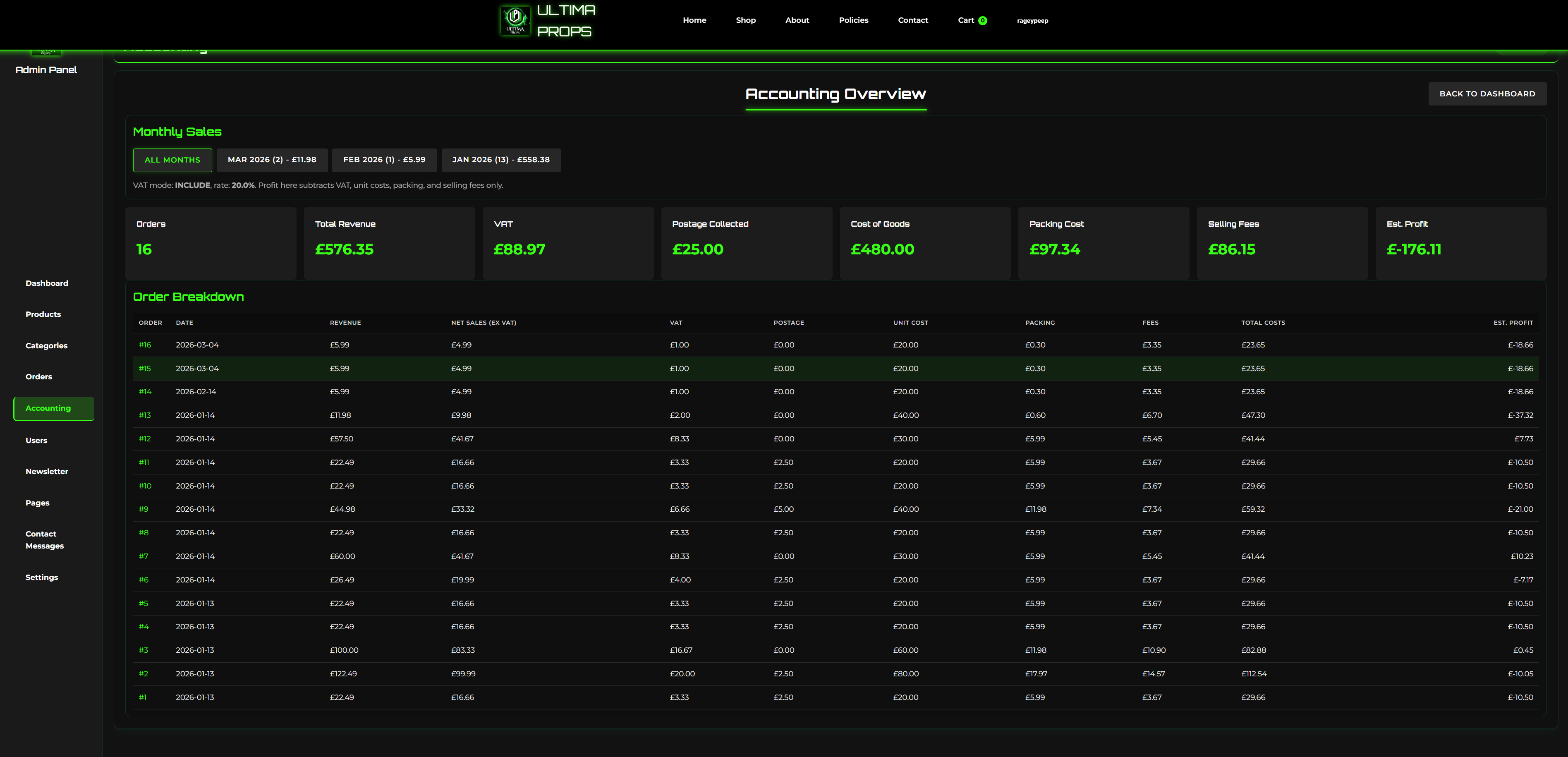The width and height of the screenshot is (1568, 757).
Task: Open Policies page from navbar
Action: [x=853, y=20]
